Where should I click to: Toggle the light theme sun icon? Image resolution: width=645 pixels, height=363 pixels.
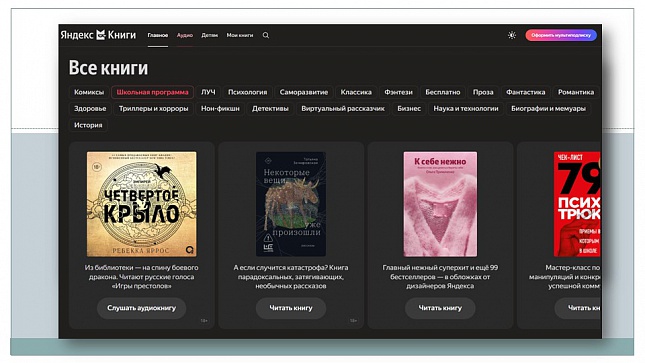pos(512,35)
